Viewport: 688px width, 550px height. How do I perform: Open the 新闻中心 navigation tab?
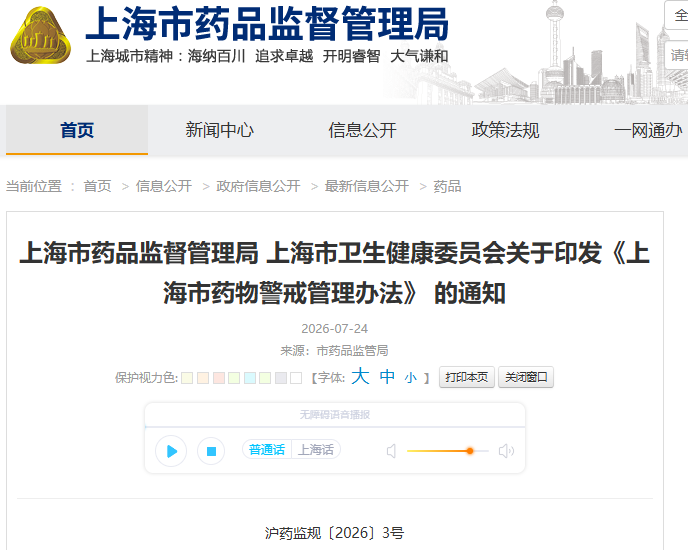pyautogui.click(x=219, y=130)
